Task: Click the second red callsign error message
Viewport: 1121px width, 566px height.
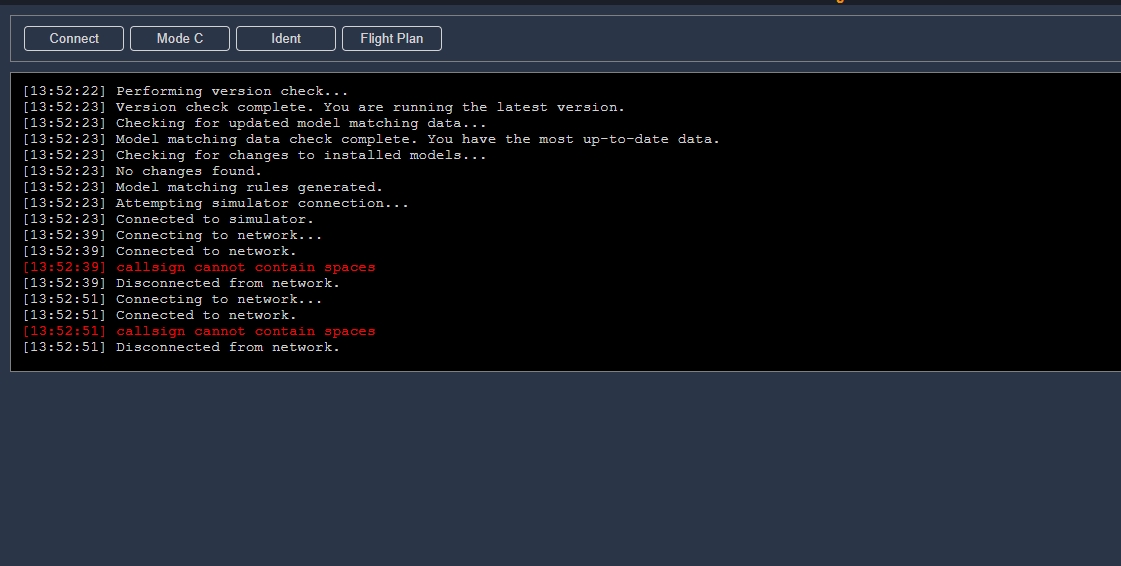Action: [x=245, y=331]
